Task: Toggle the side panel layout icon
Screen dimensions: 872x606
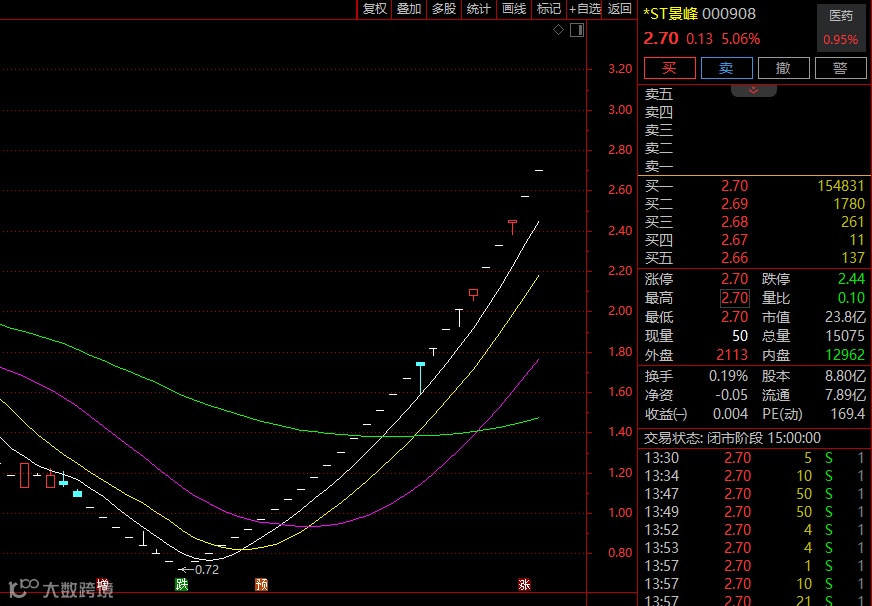Action: point(577,30)
